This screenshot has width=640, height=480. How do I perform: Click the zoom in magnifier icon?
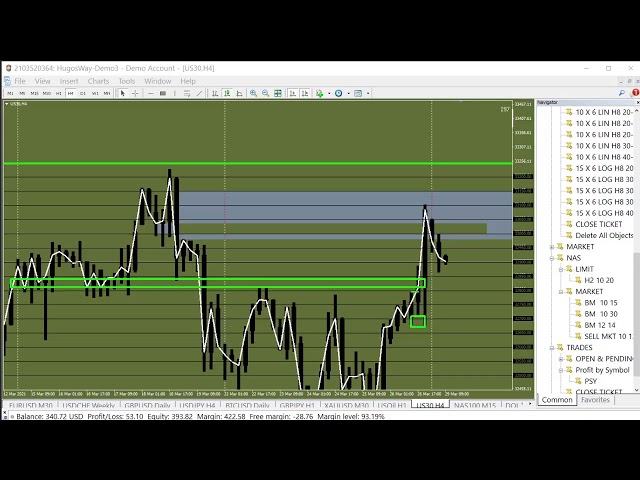point(253,93)
